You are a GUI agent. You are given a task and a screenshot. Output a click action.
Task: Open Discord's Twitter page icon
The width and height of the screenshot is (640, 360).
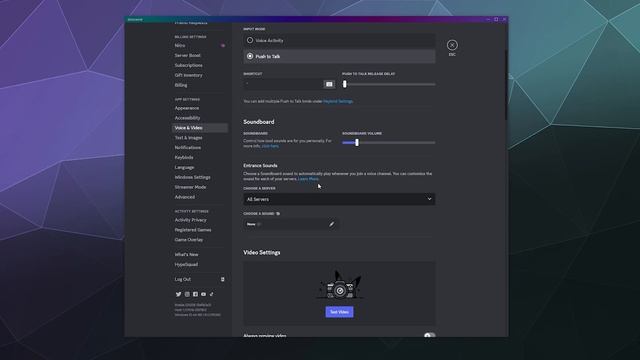(x=178, y=294)
